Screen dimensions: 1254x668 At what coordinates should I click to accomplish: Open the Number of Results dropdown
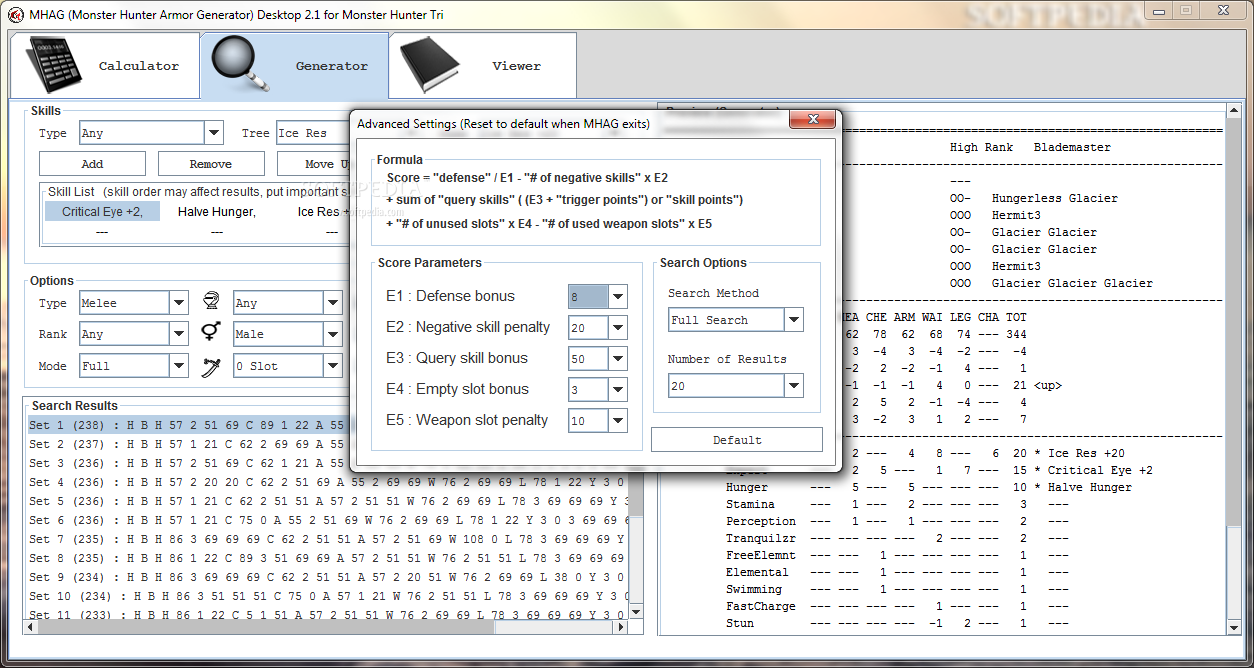794,385
